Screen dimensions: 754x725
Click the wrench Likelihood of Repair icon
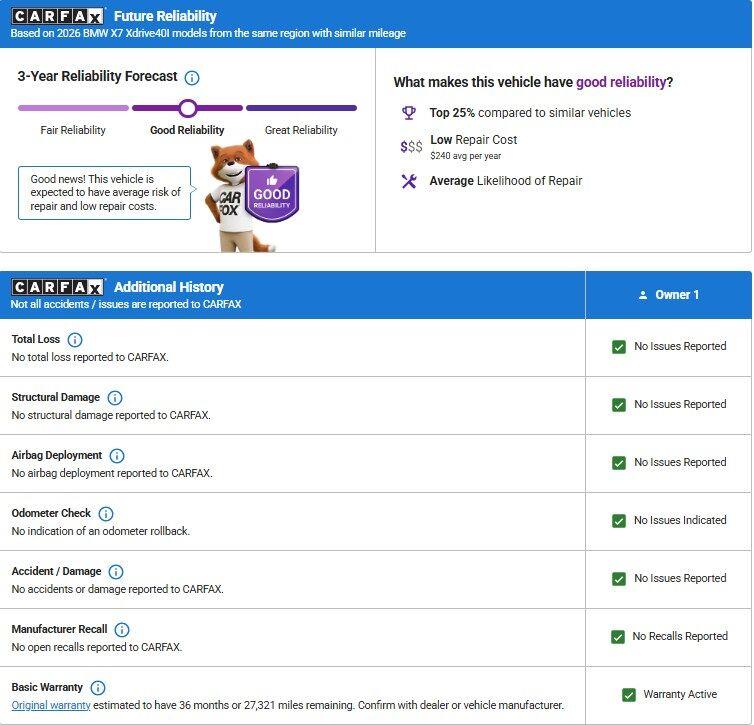(409, 181)
